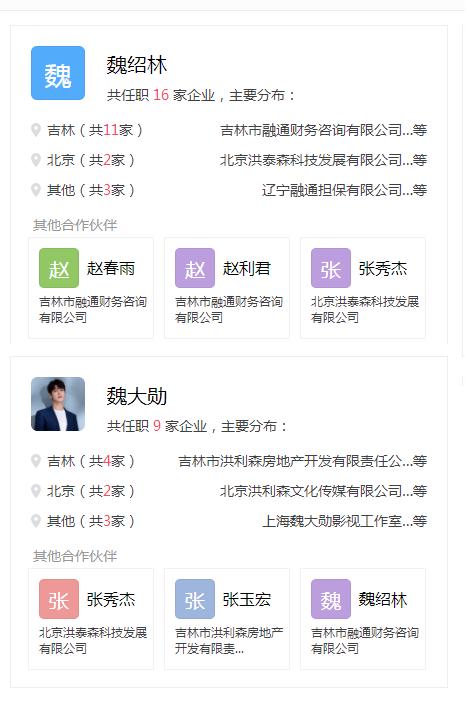Click the purple 赵 avatar of 赵利君
470x713 pixels.
click(195, 268)
